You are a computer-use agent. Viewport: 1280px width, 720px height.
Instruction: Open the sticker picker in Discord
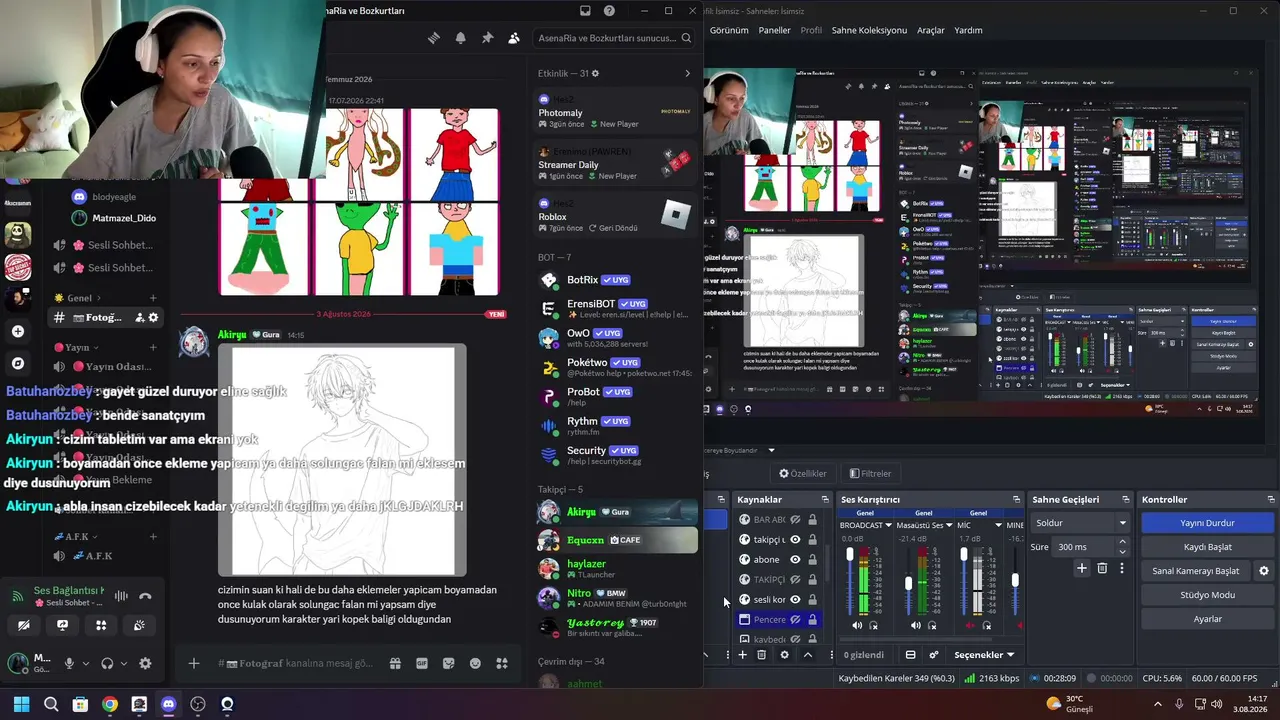point(448,663)
